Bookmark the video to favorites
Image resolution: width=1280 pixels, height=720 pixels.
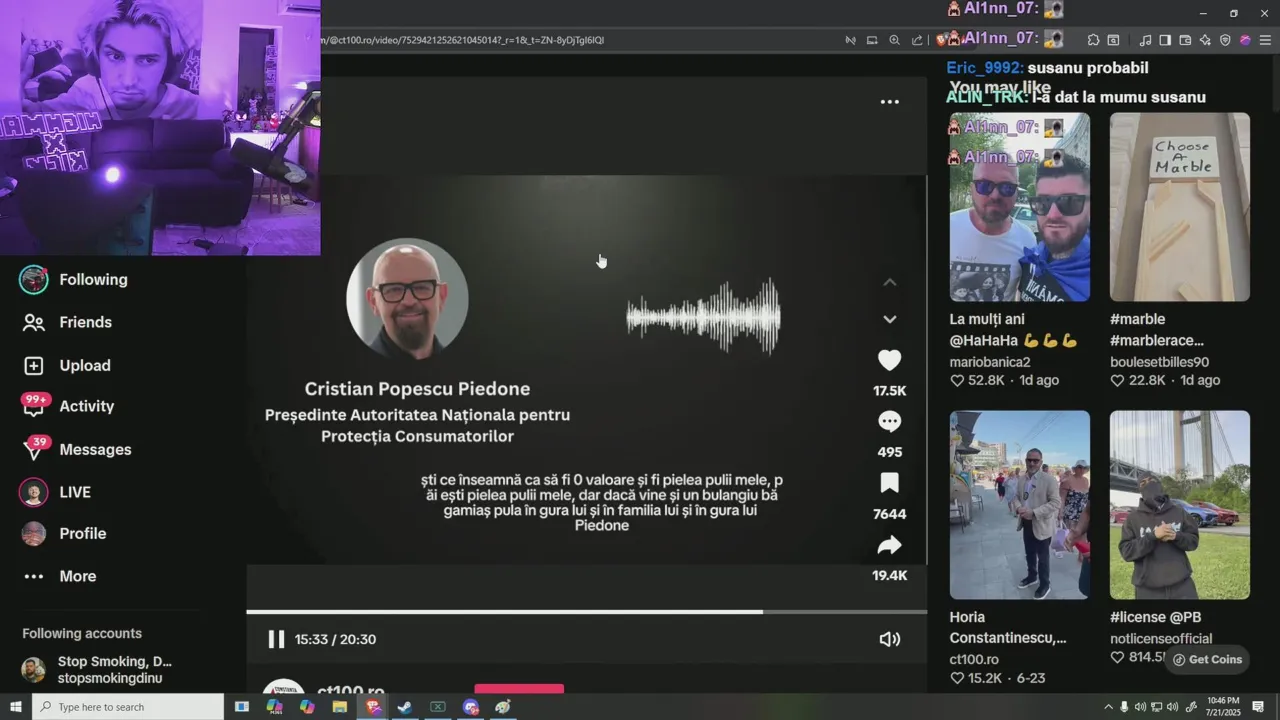coord(889,483)
